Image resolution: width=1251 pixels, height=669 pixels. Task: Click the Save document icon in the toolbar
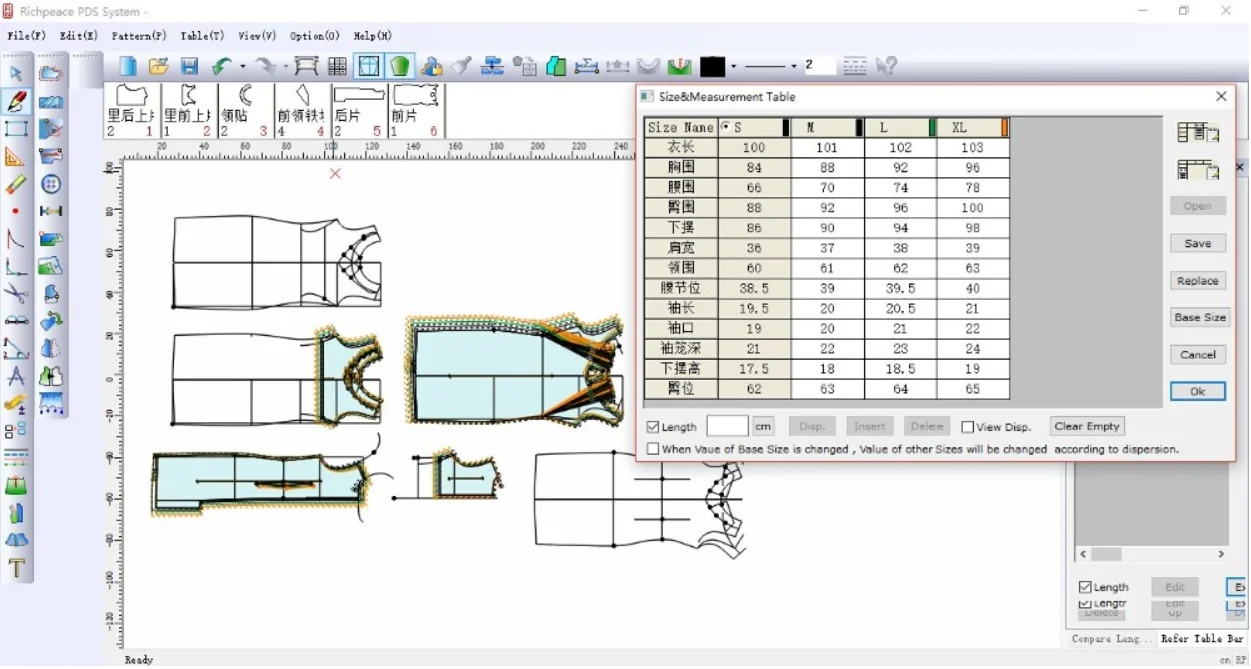tap(190, 64)
